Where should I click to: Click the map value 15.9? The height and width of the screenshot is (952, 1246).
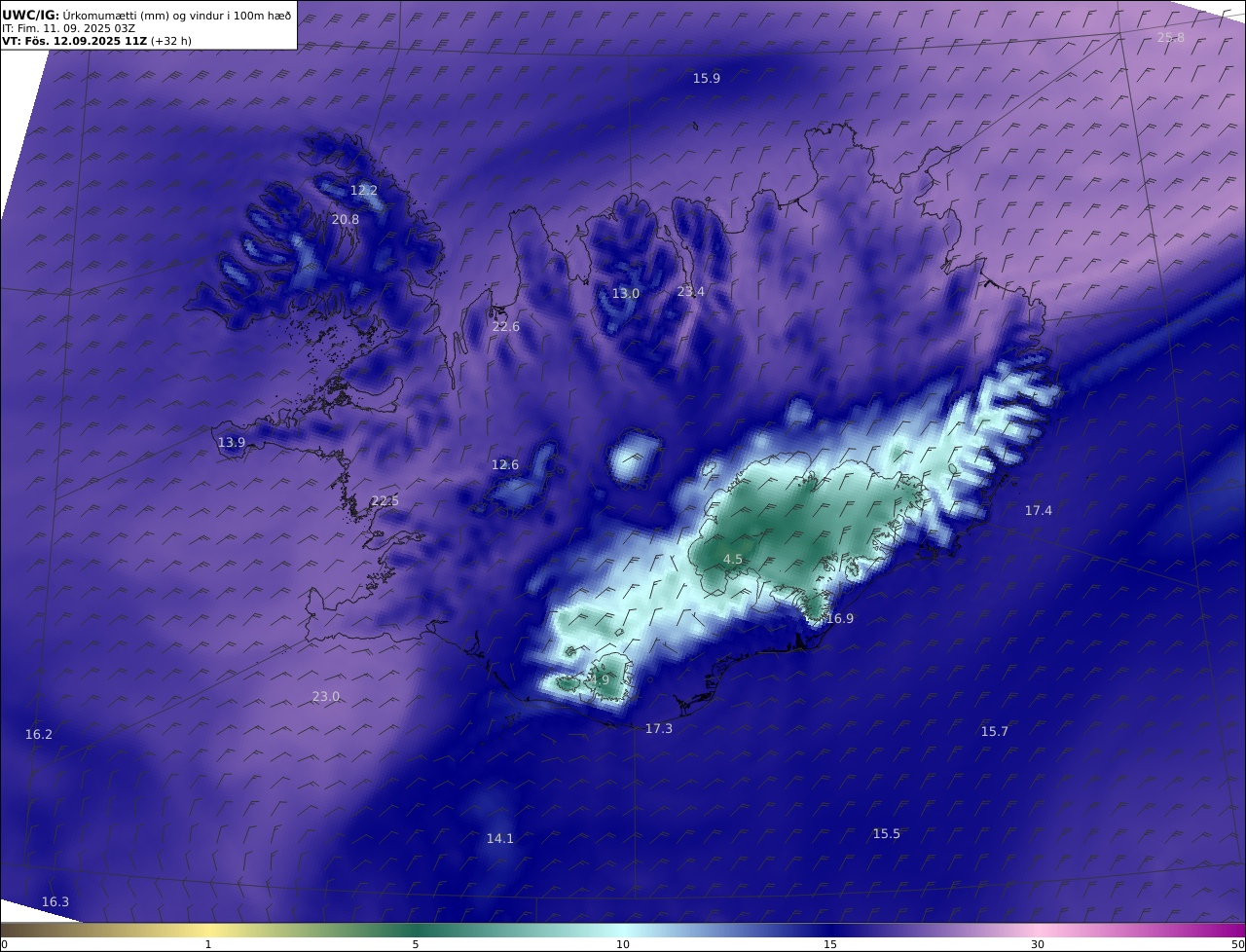click(707, 78)
